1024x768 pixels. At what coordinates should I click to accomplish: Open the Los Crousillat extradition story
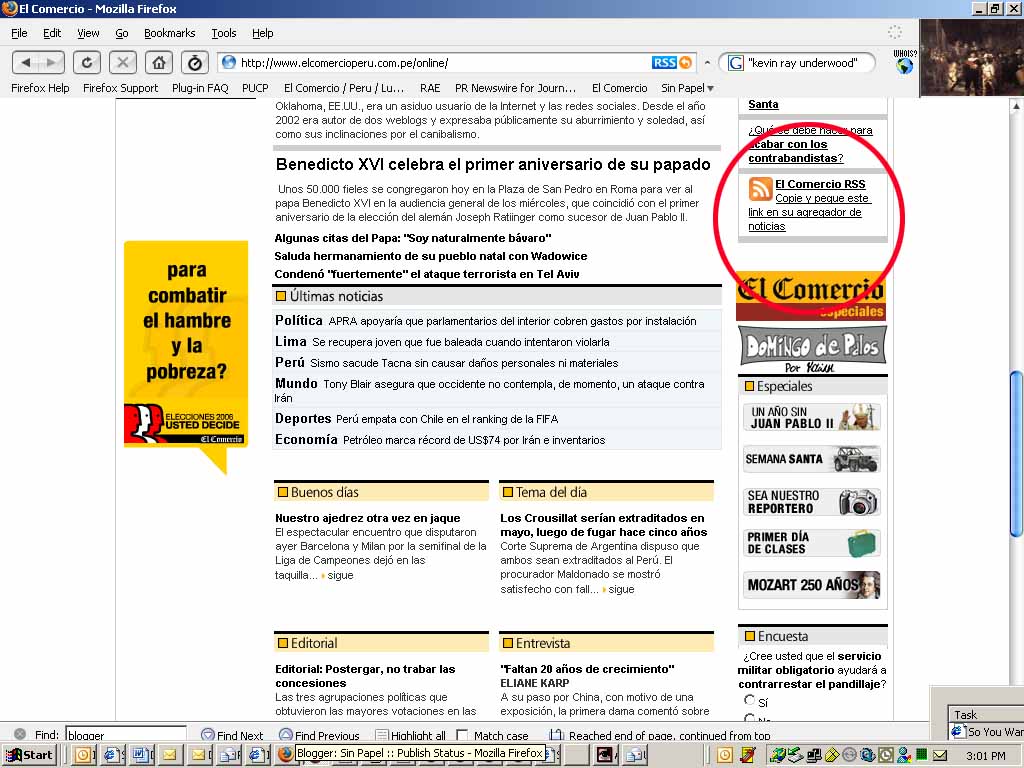(x=603, y=525)
